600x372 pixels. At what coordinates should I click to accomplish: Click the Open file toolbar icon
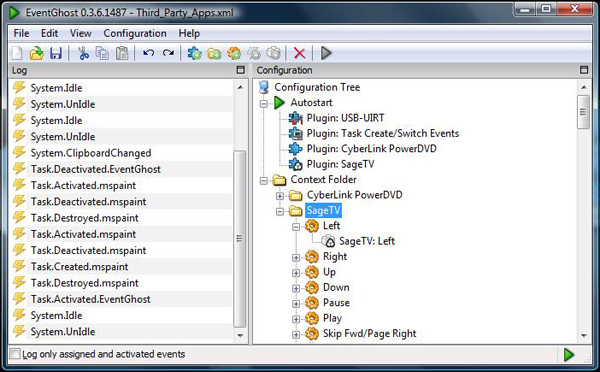click(37, 53)
